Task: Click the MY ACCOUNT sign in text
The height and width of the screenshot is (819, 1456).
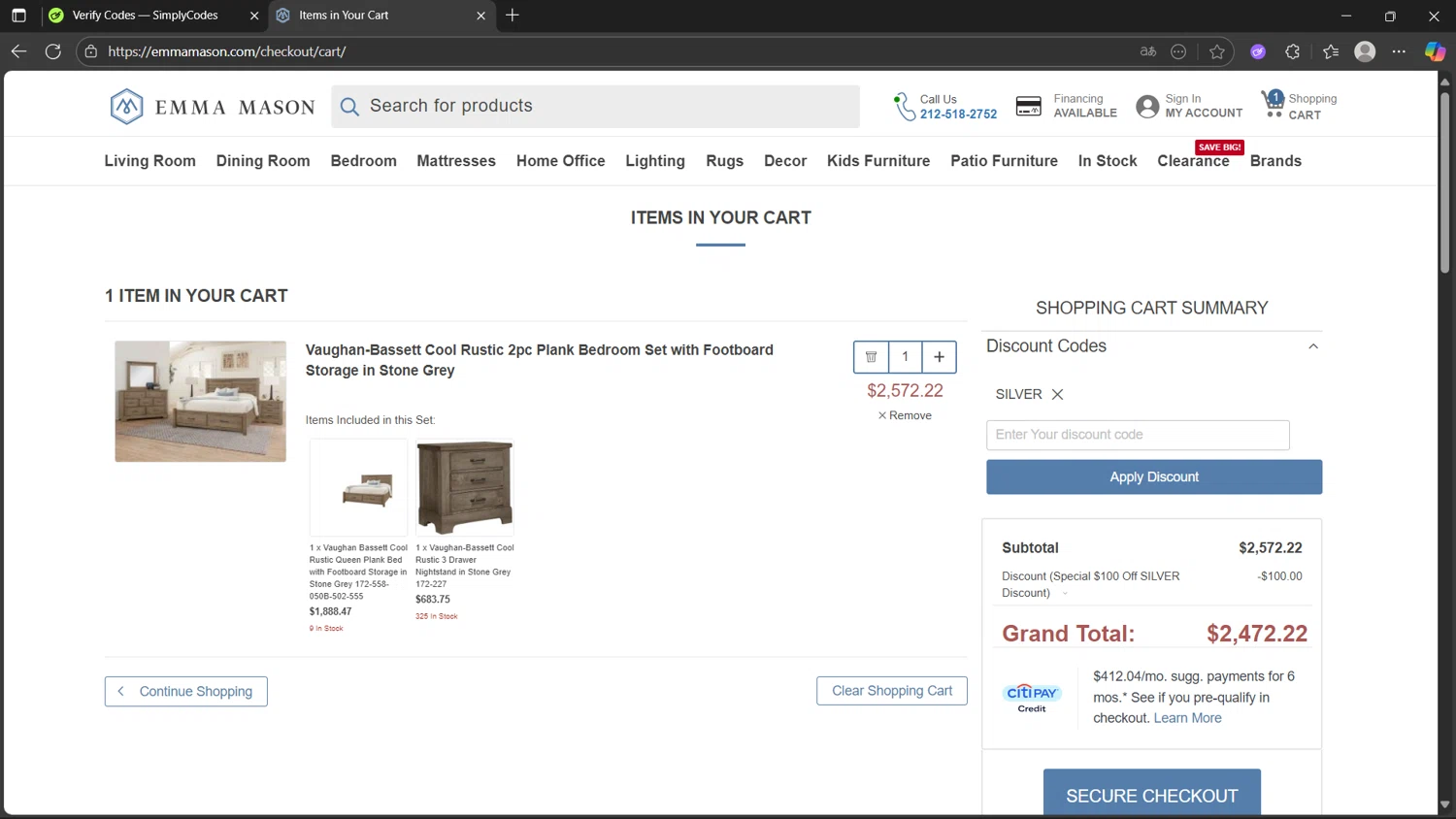Action: pyautogui.click(x=1204, y=114)
